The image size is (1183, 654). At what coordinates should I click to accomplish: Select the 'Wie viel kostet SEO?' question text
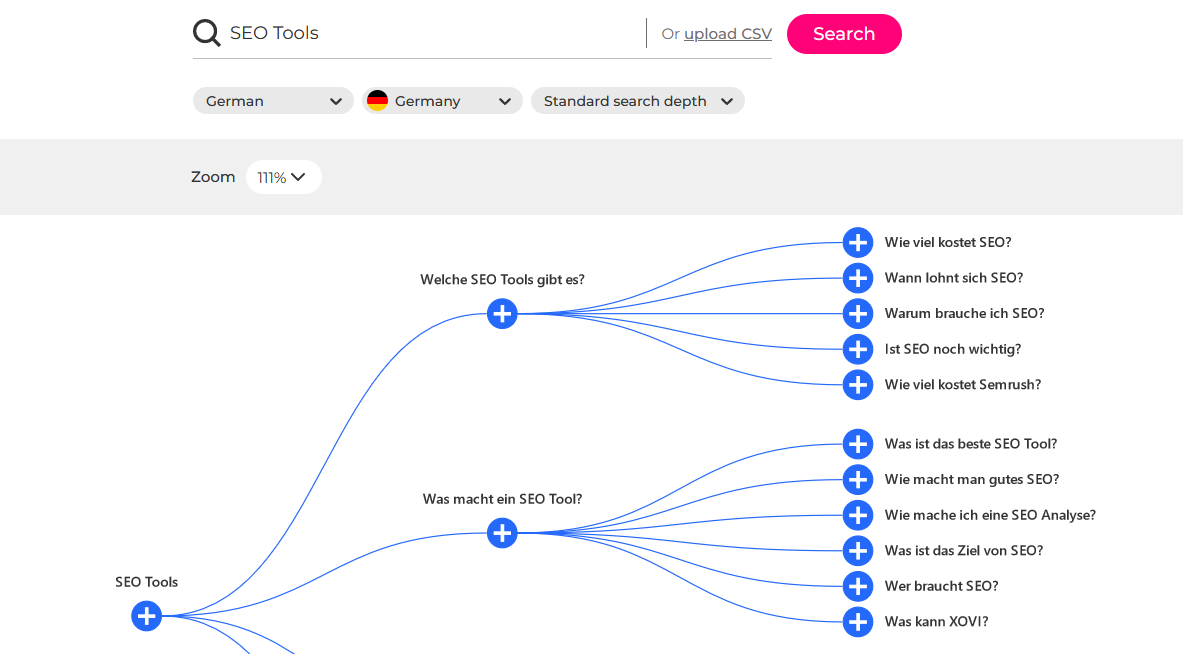coord(948,242)
